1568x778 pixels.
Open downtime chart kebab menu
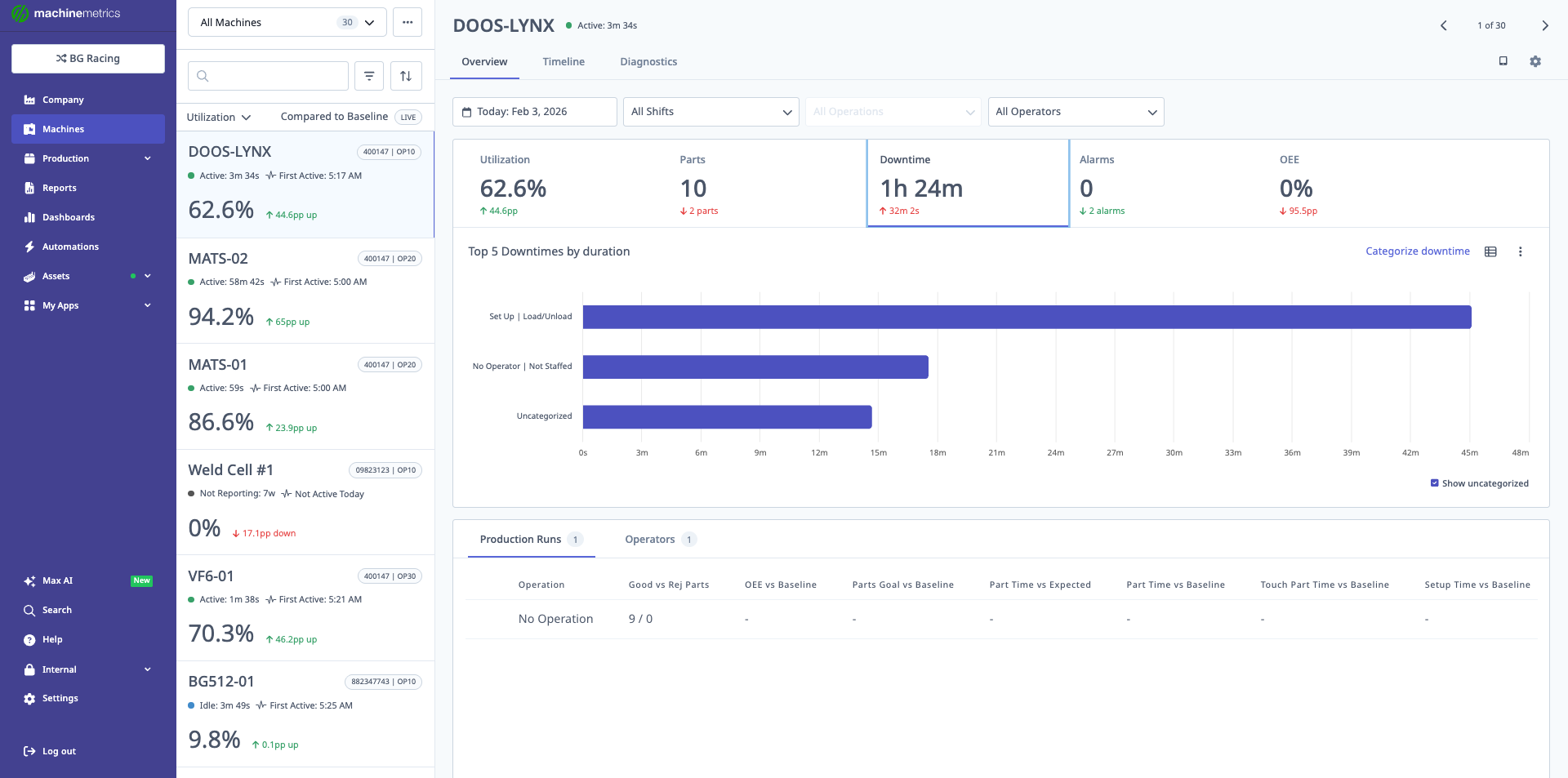pyautogui.click(x=1520, y=251)
